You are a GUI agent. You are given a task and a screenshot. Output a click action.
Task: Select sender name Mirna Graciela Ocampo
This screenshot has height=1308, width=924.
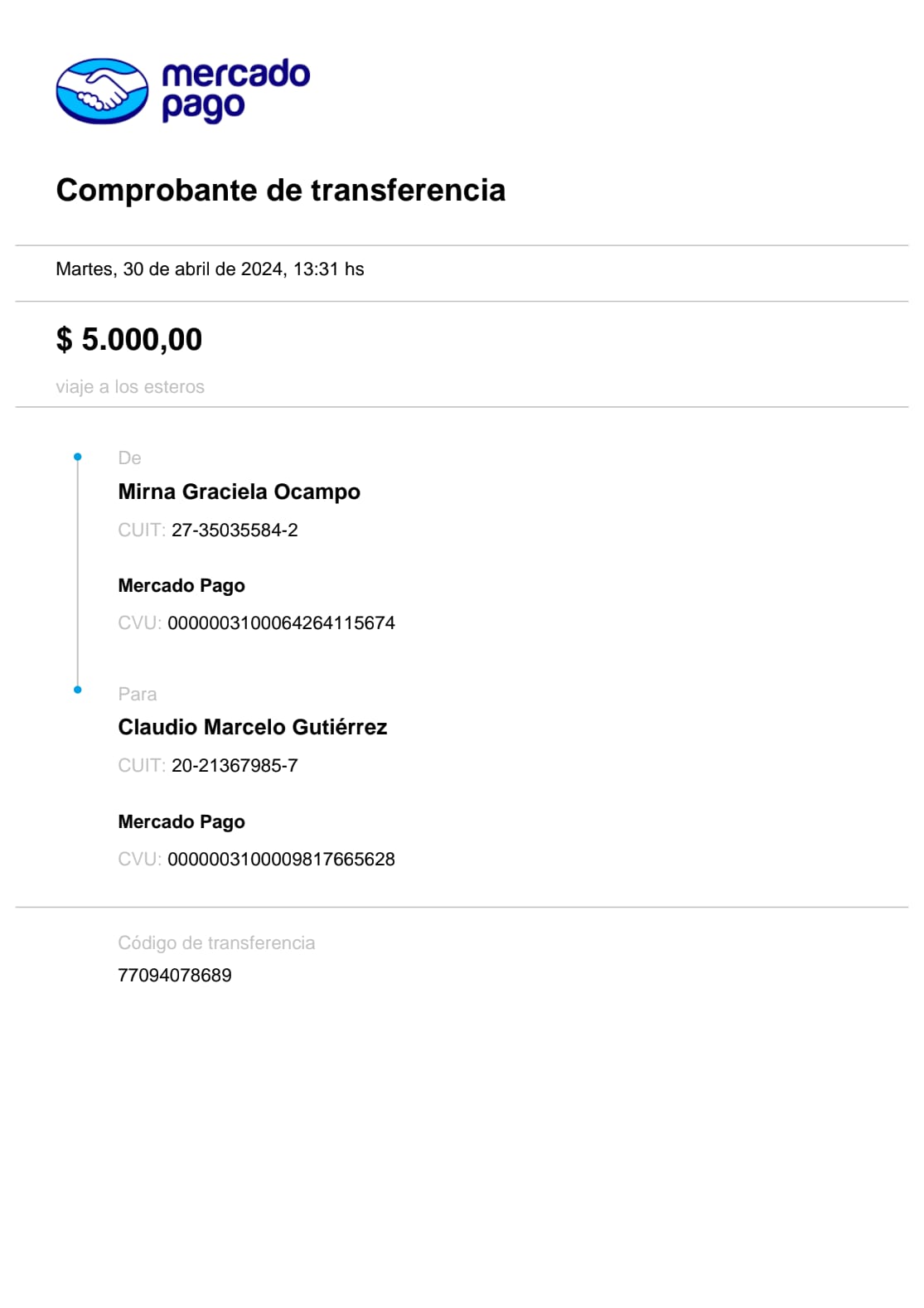[x=239, y=492]
